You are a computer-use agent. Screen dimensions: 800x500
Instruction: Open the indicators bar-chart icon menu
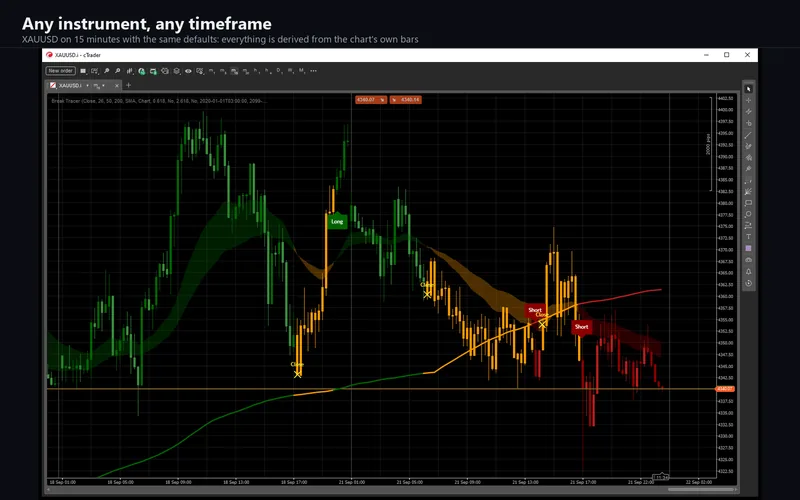point(130,71)
